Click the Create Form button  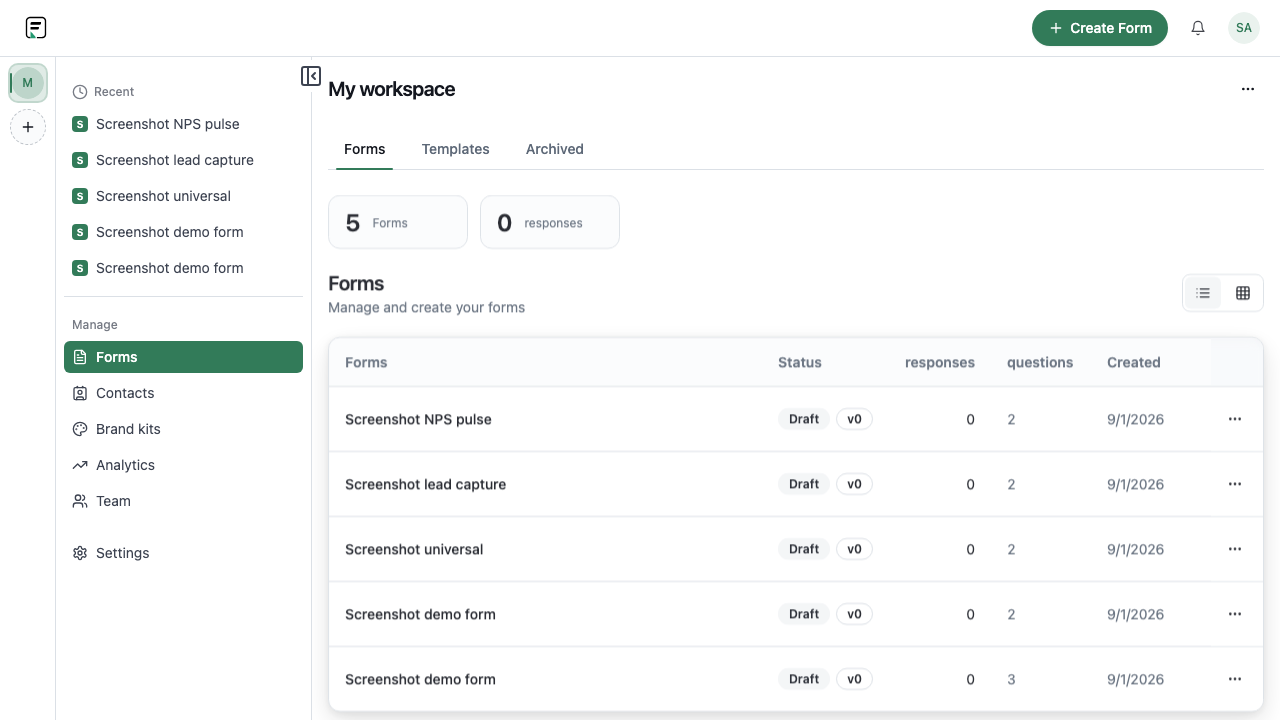point(1100,28)
